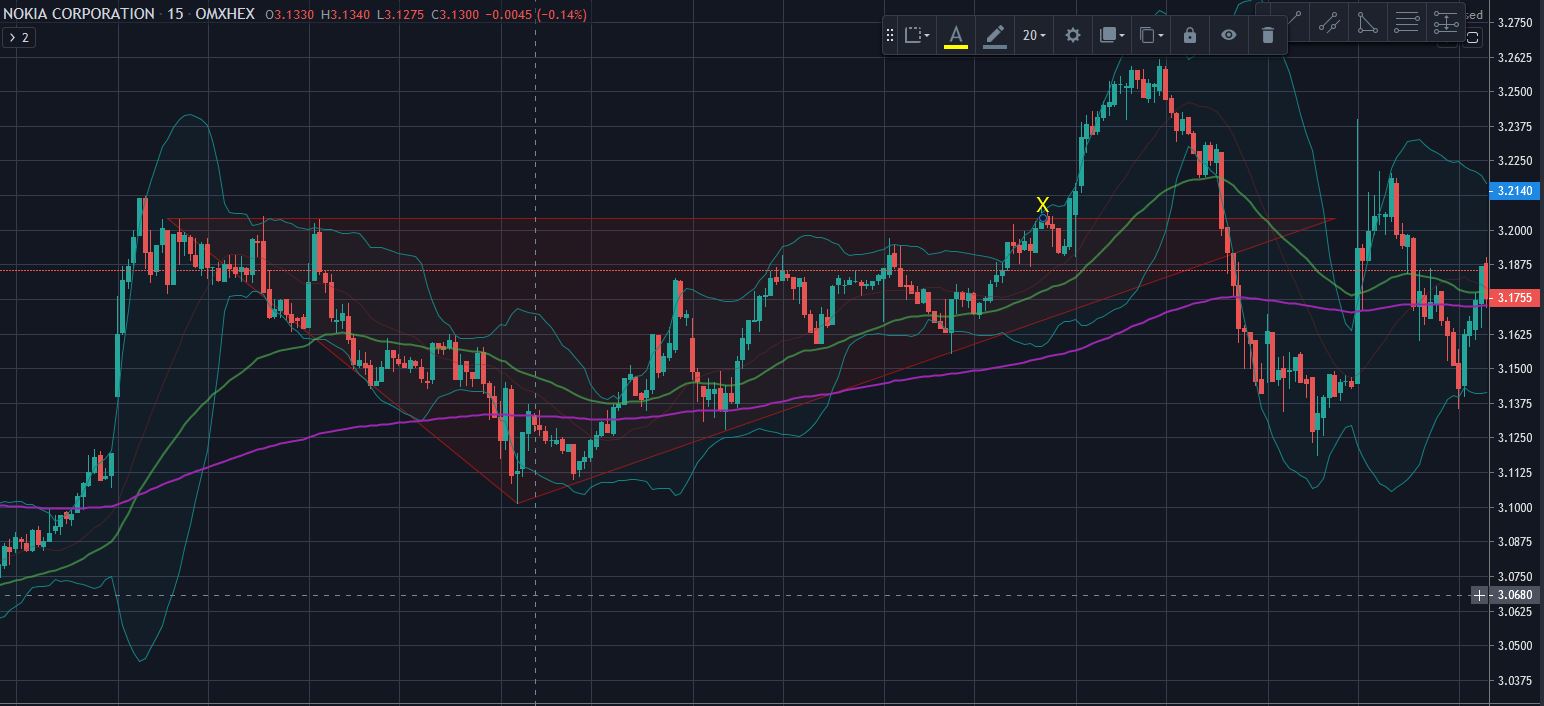1544x706 pixels.
Task: Expand the collapsed indicators legend '2'
Action: (x=18, y=37)
